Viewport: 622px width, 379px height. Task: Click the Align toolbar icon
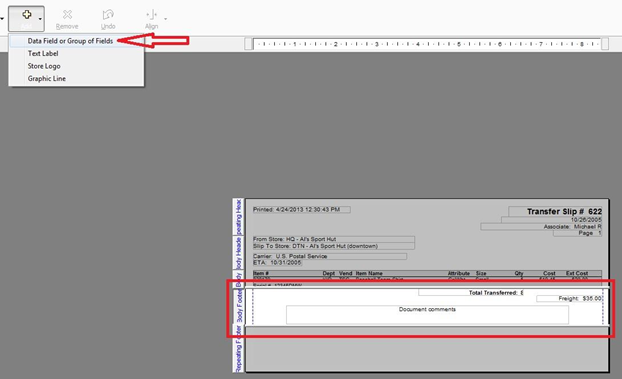tap(151, 15)
